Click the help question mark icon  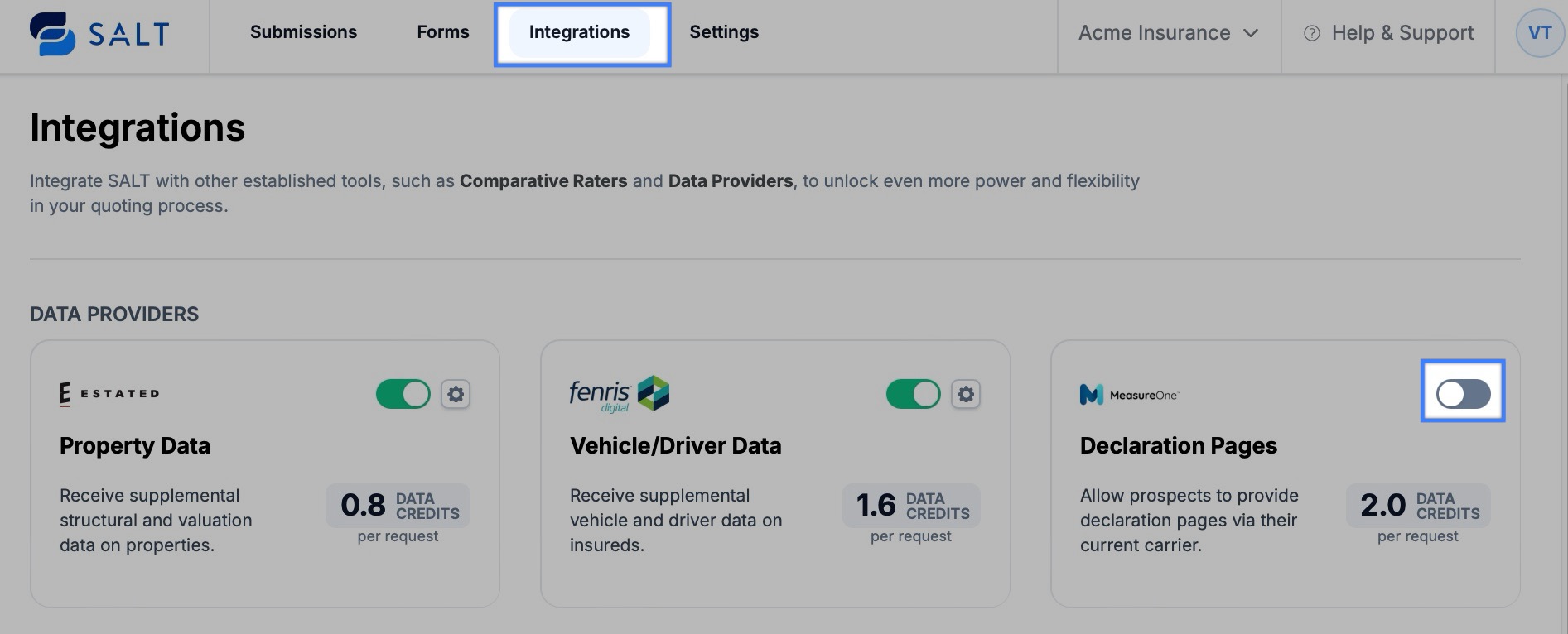(x=1311, y=33)
